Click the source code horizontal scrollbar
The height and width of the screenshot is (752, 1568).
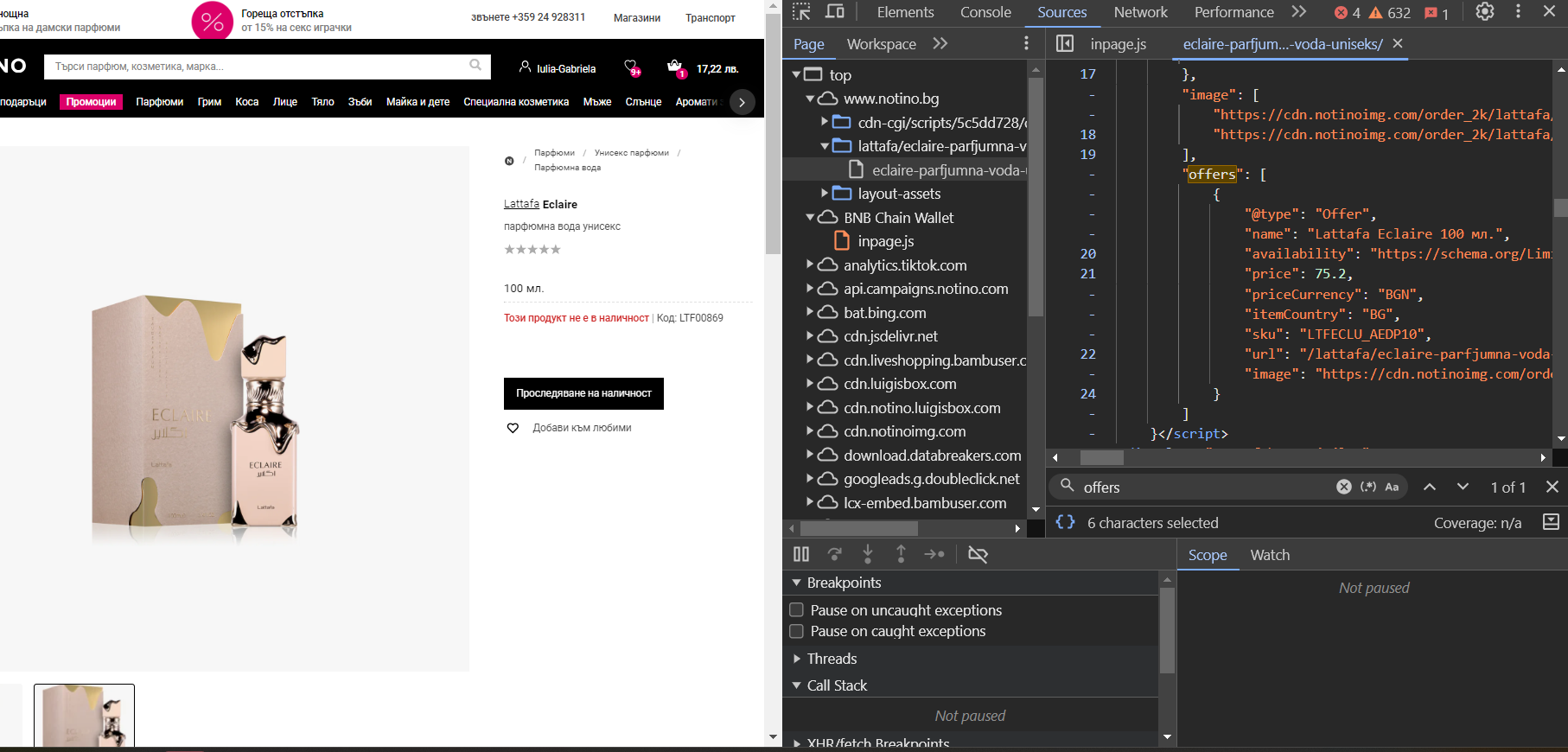click(1102, 457)
